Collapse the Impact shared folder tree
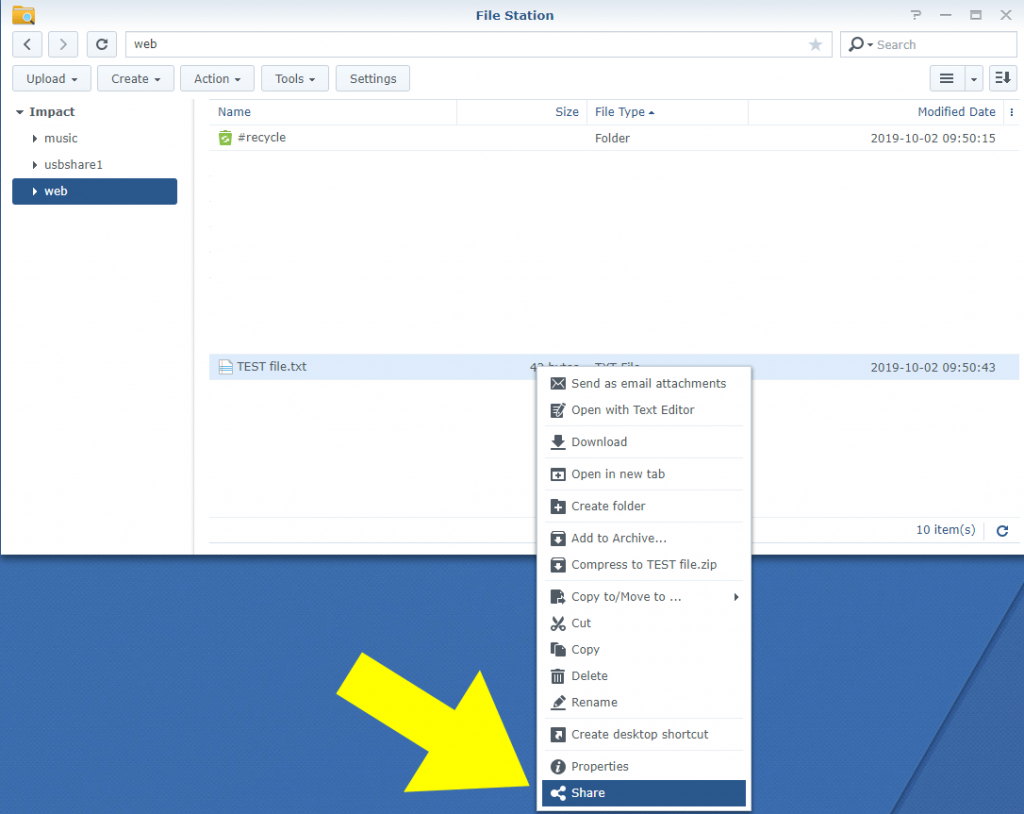 (x=22, y=112)
